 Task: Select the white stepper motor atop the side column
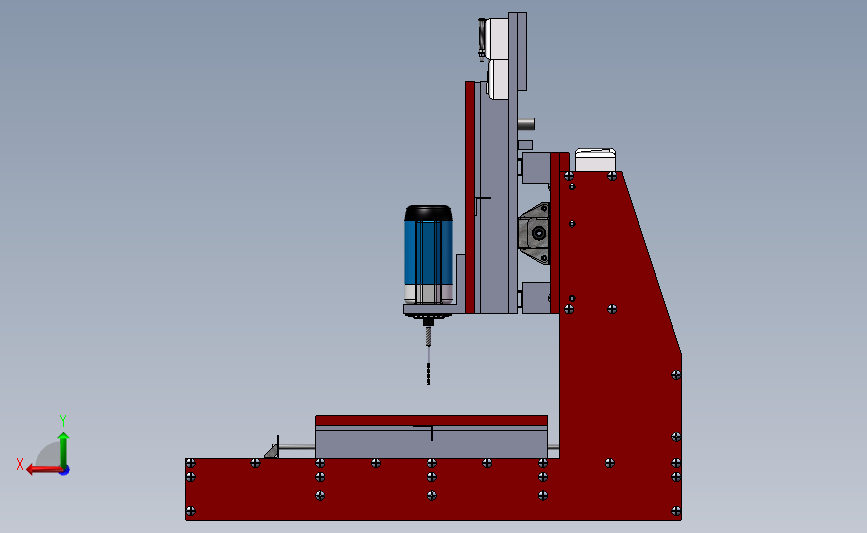[x=596, y=160]
